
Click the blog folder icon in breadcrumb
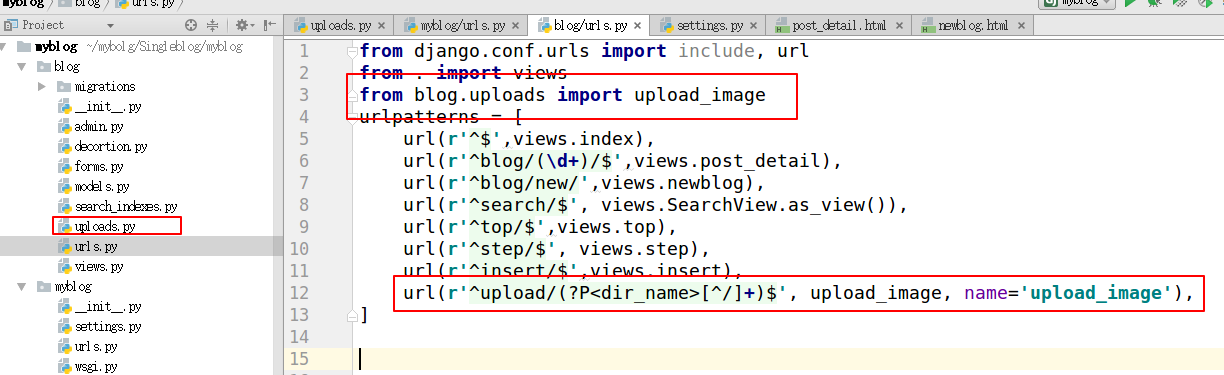(x=66, y=4)
